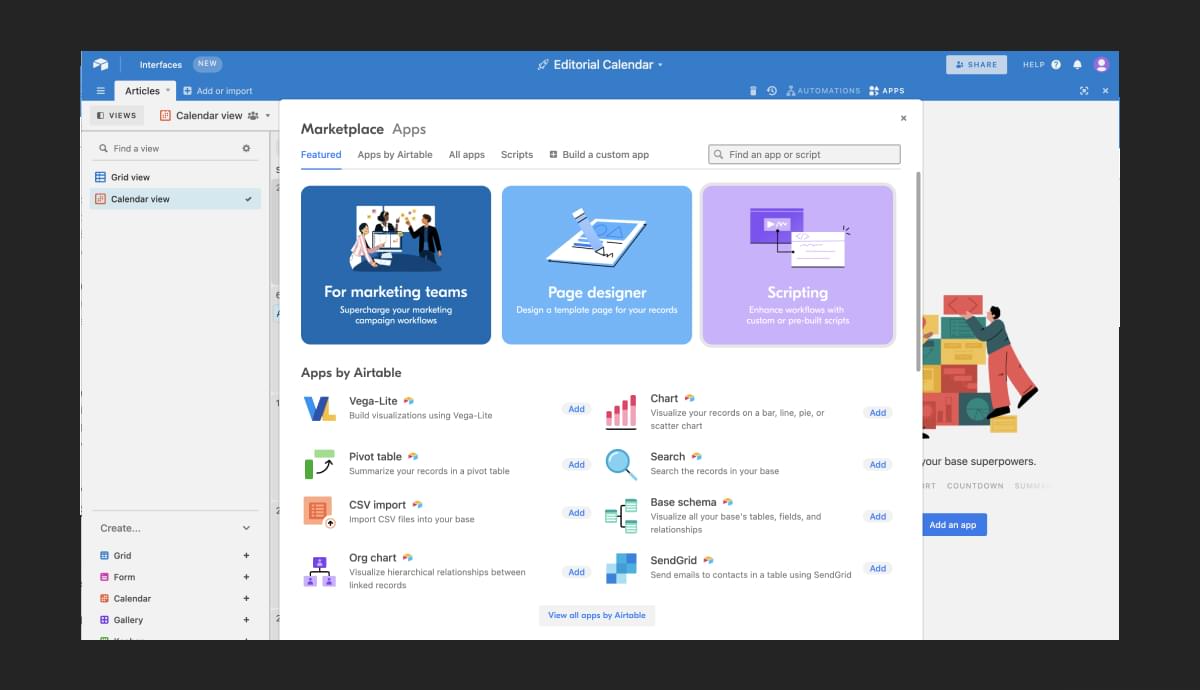Switch to the All apps tab

[x=467, y=155]
